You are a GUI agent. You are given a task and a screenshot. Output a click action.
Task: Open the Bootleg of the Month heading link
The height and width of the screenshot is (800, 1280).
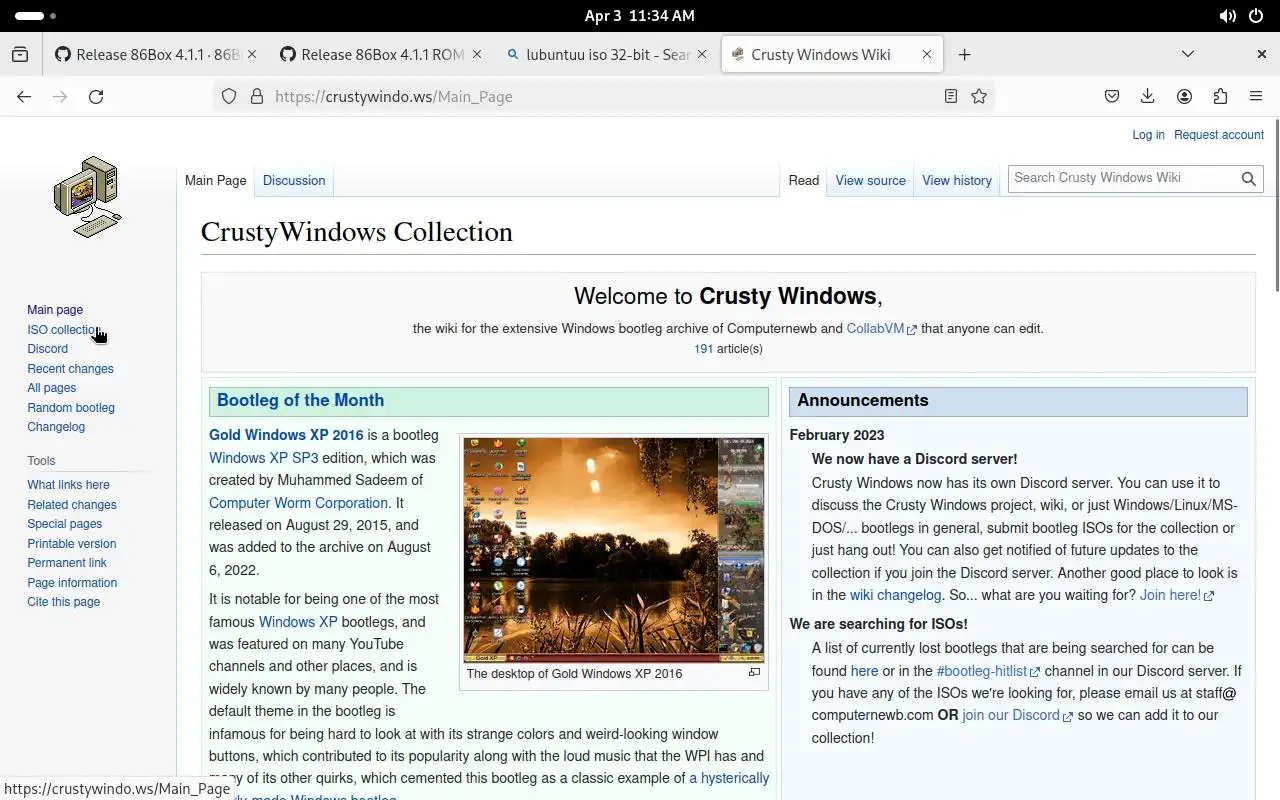click(x=300, y=400)
